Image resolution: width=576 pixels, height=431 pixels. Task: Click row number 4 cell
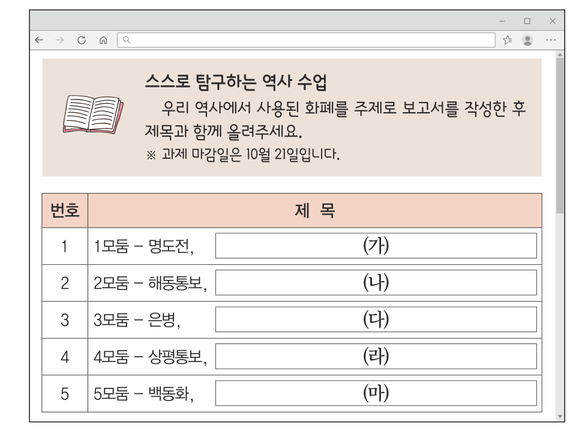pos(65,356)
